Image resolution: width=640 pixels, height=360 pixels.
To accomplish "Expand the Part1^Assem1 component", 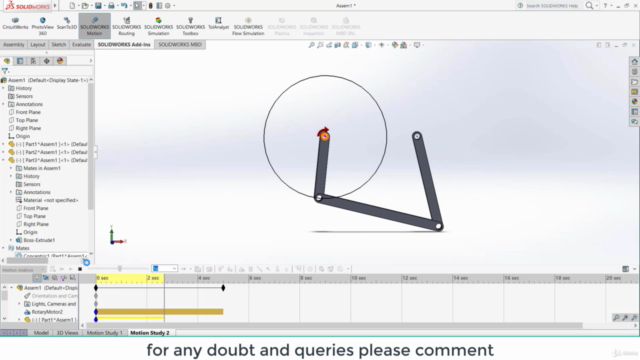I will pos(4,144).
